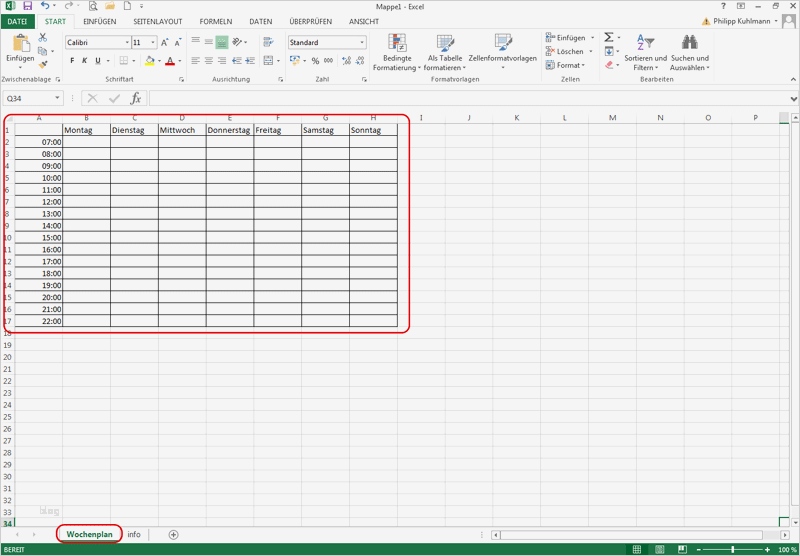Toggle the highlighted bottom align button

pyautogui.click(x=221, y=42)
